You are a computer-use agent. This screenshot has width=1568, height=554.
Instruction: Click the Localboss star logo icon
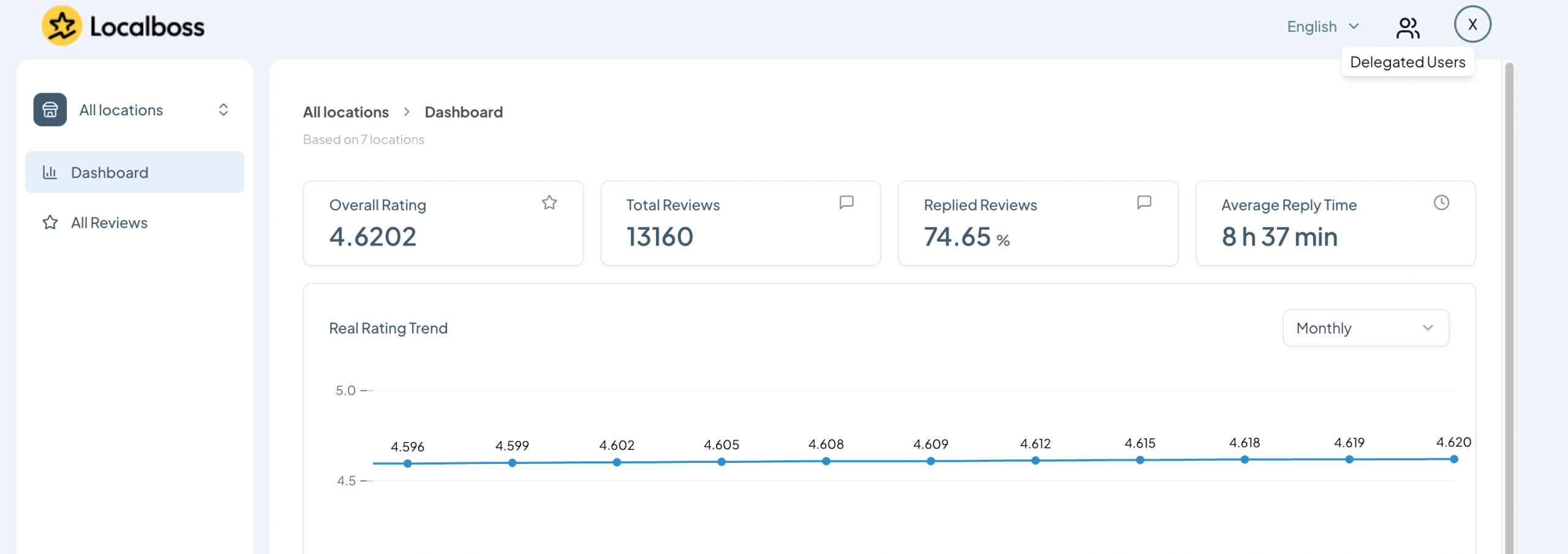coord(62,26)
